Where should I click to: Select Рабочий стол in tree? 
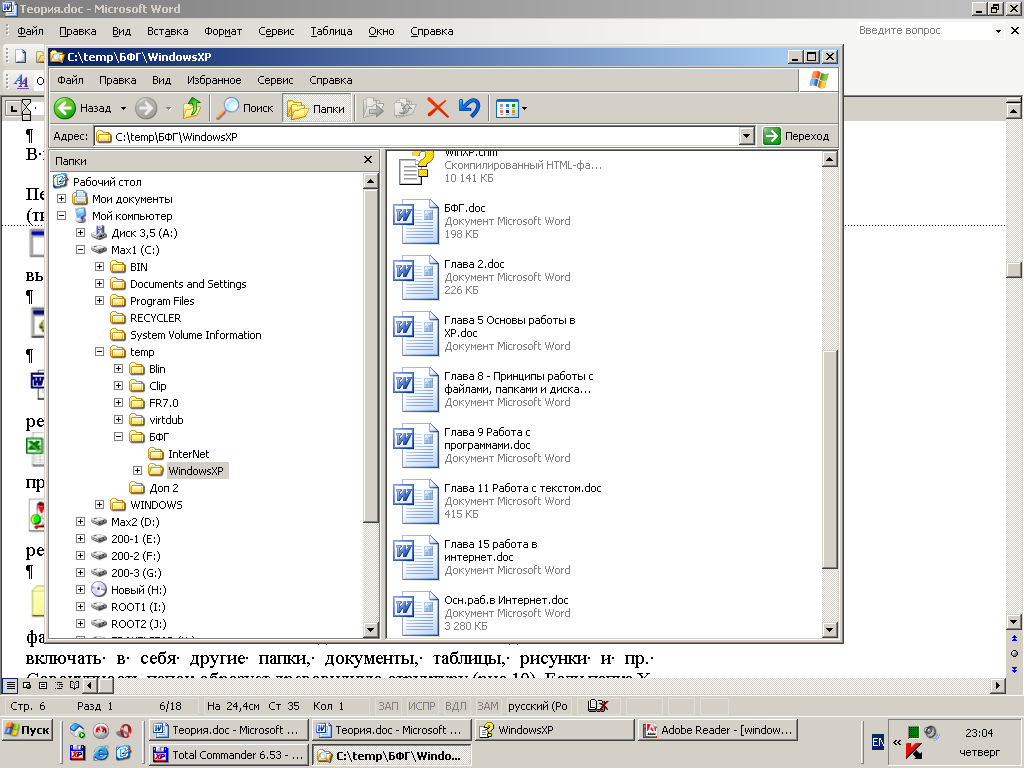(x=107, y=182)
